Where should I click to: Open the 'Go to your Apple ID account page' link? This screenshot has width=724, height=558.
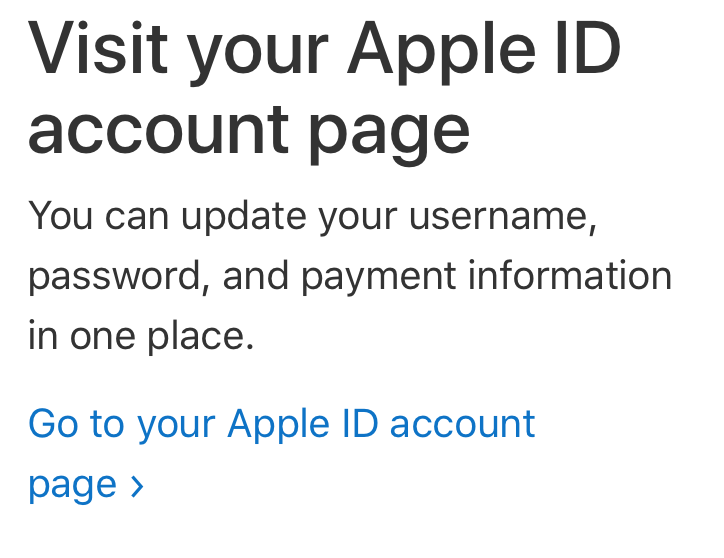coord(282,454)
